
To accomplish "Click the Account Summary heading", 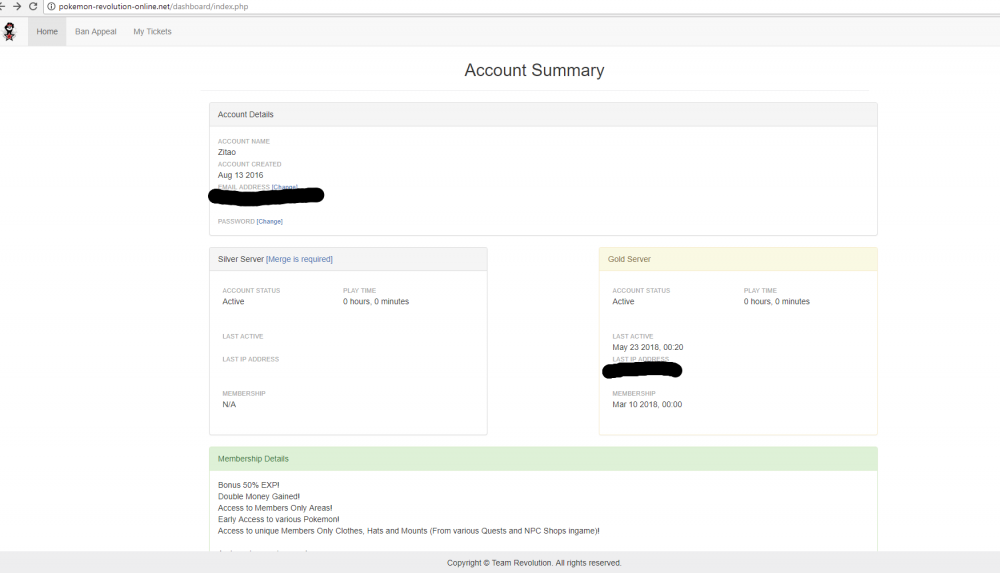I will tap(534, 71).
